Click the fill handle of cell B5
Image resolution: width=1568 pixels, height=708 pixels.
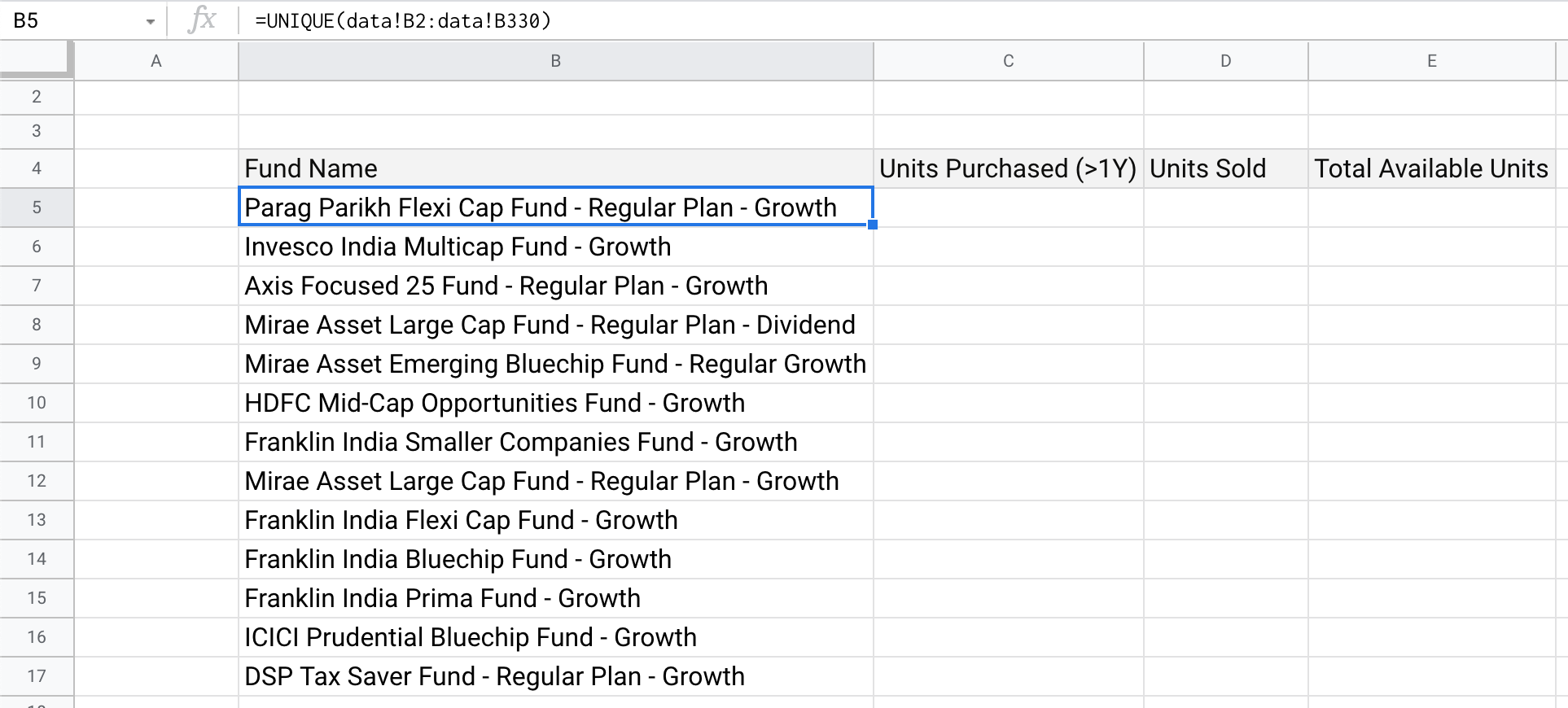[x=873, y=225]
